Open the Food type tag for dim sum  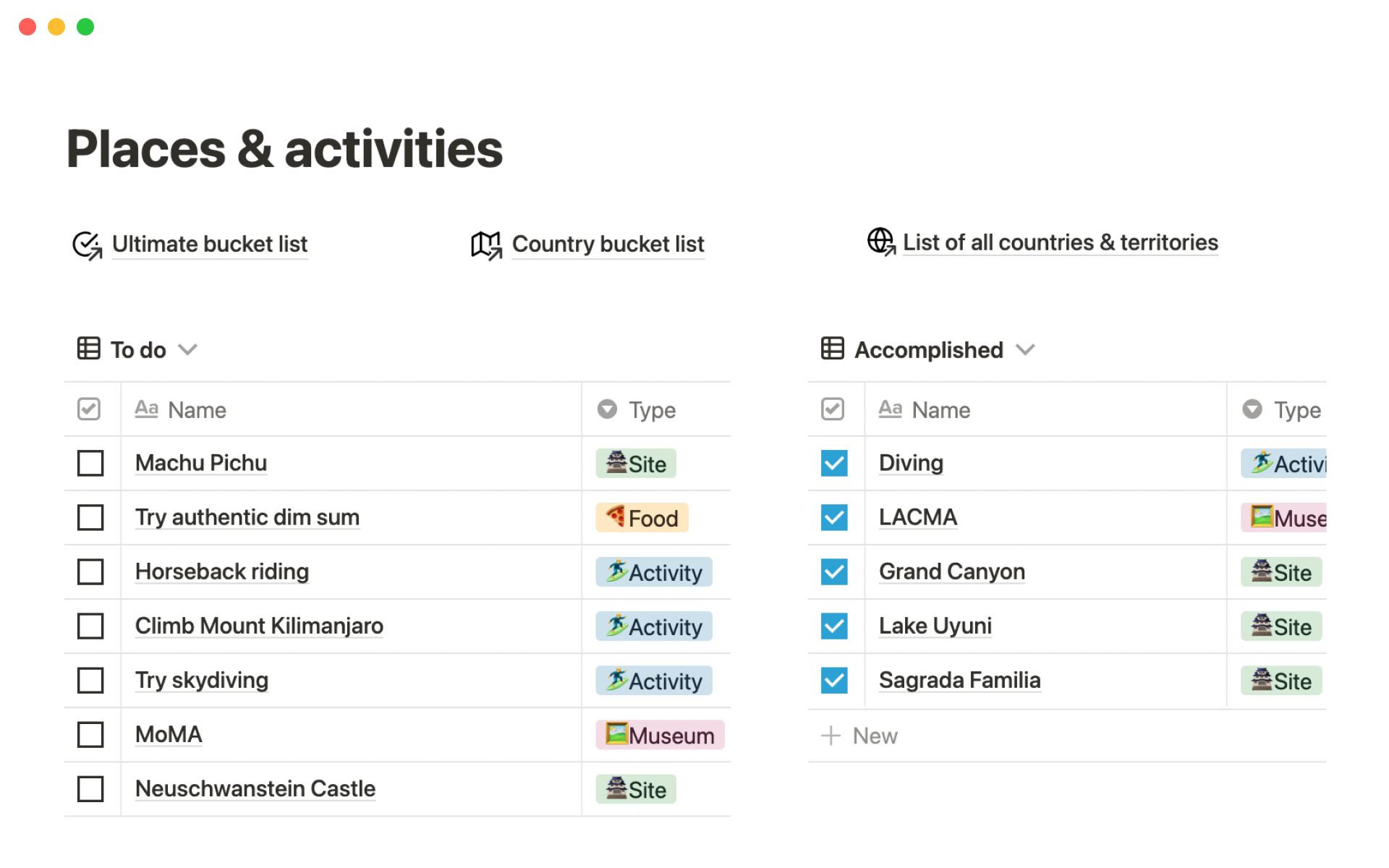click(642, 518)
